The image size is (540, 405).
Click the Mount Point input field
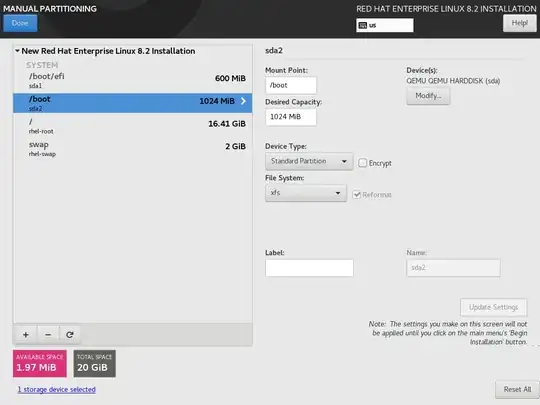[x=291, y=85]
